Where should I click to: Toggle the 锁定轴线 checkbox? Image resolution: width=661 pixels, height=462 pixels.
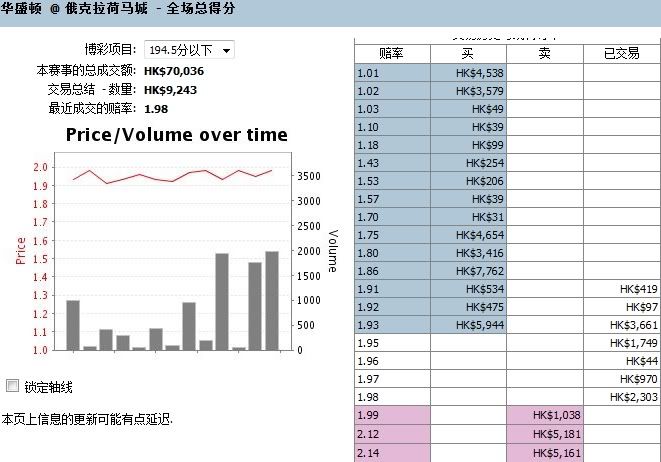click(13, 386)
